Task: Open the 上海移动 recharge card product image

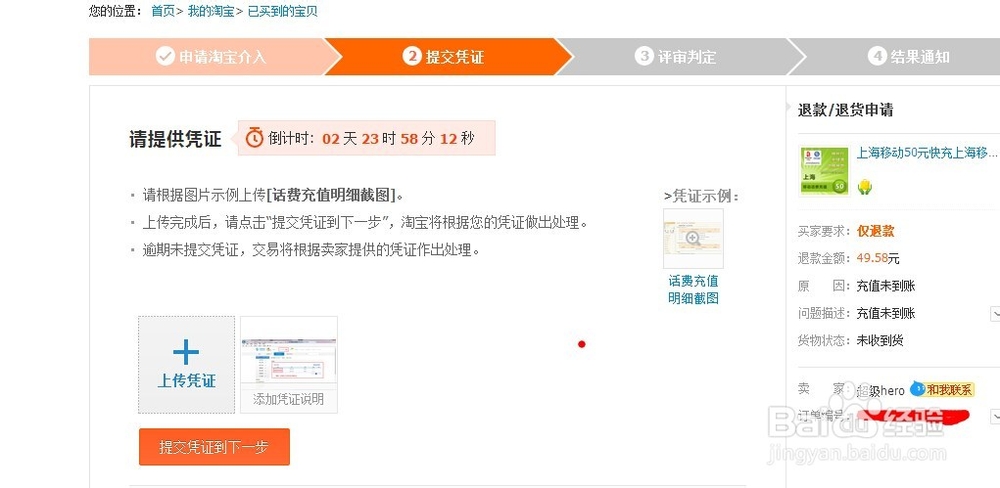Action: tap(823, 171)
